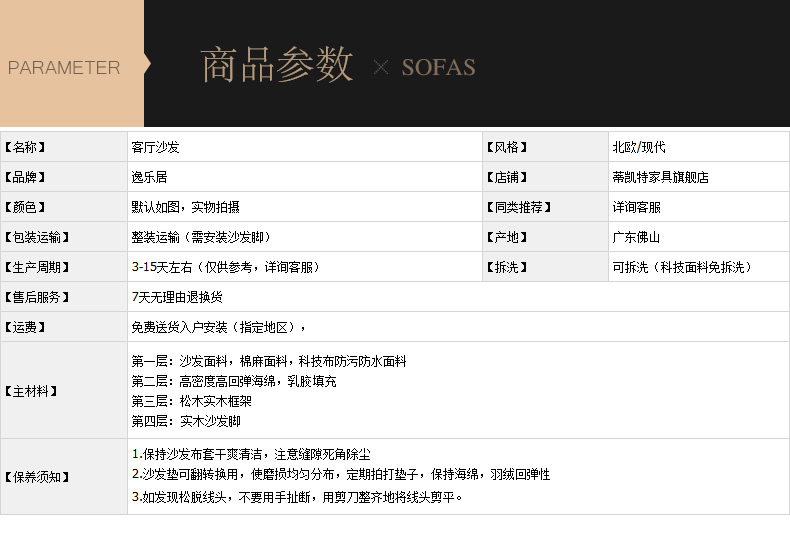
Task: Click the PARAMETER heading text
Action: coord(64,68)
